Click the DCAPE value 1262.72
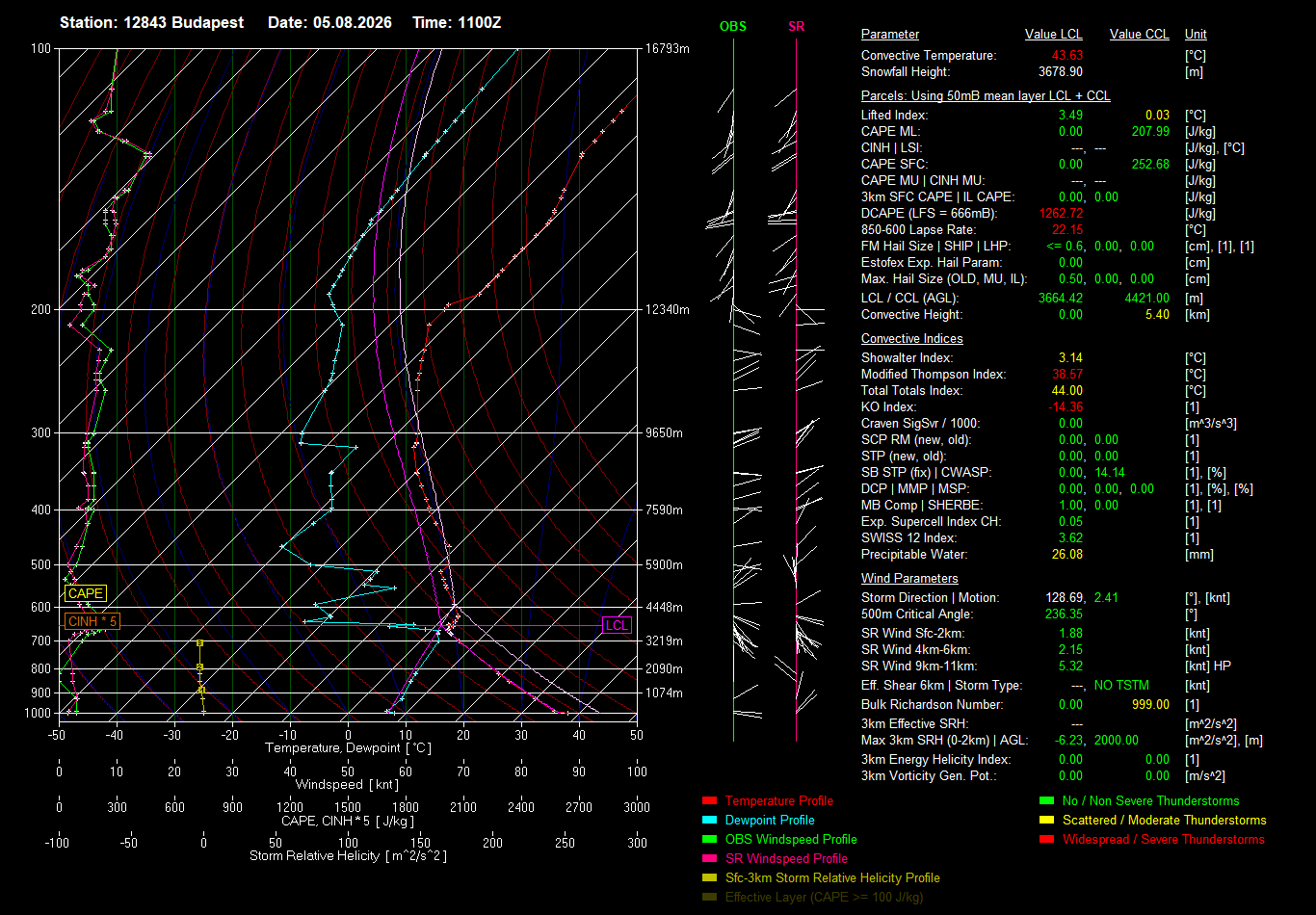Screen dimensions: 1316x915 coord(1062,213)
